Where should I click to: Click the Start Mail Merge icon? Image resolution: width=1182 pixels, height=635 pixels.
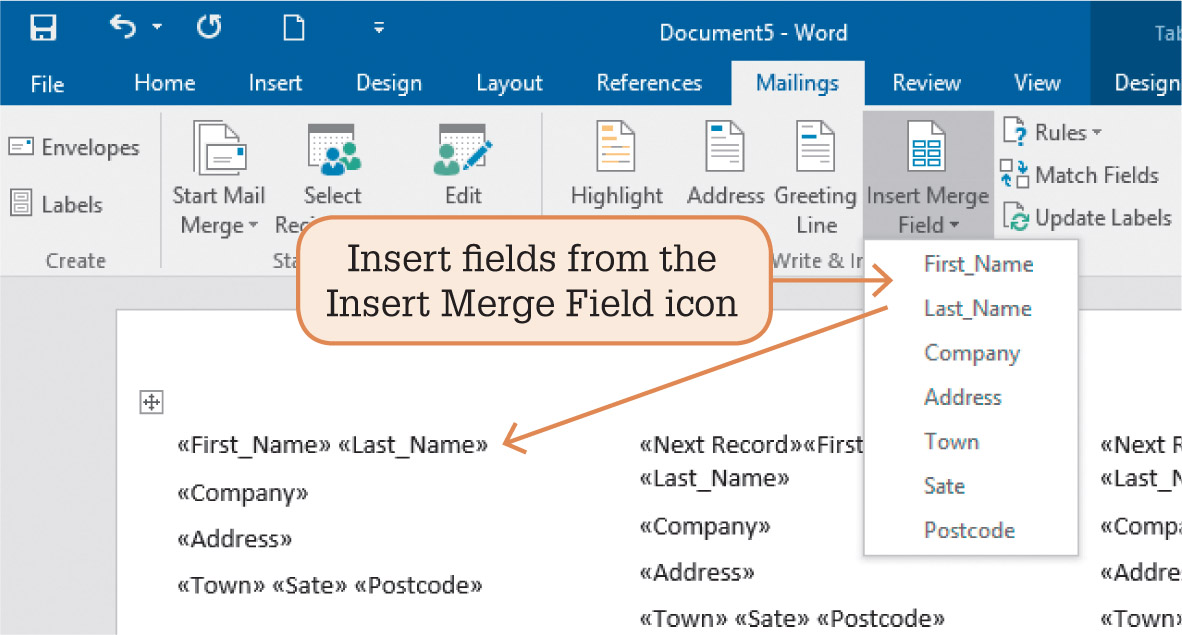[219, 147]
